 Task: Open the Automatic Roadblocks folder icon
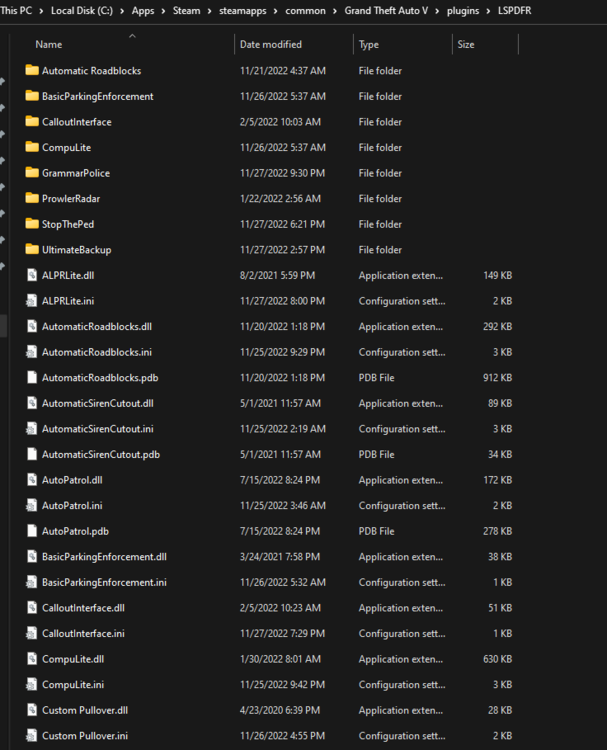point(32,70)
